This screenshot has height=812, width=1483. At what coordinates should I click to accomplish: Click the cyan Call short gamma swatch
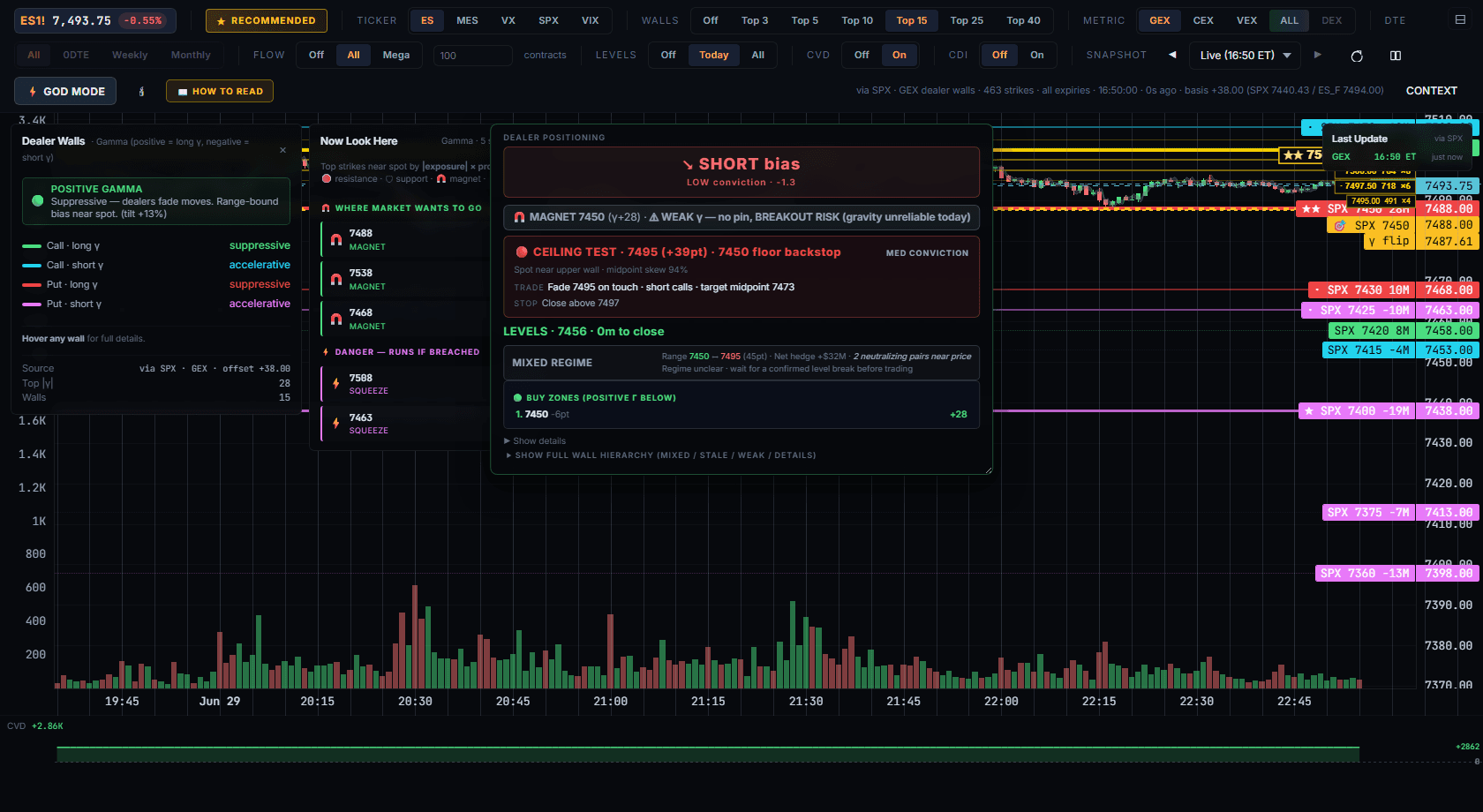[x=32, y=266]
